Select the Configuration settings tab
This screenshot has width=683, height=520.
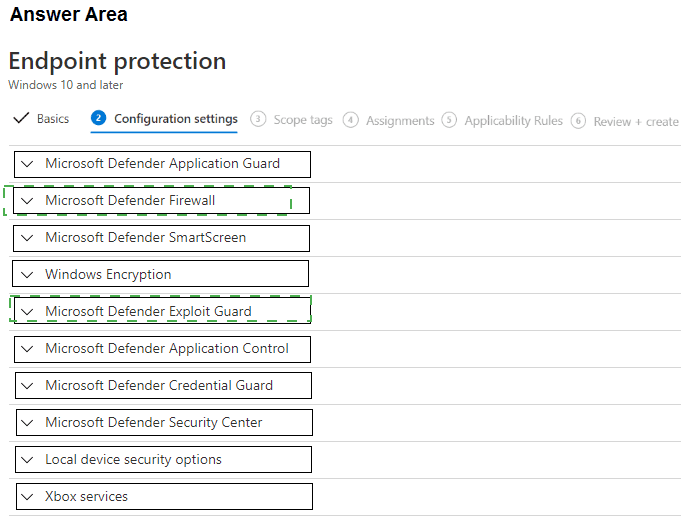(175, 119)
